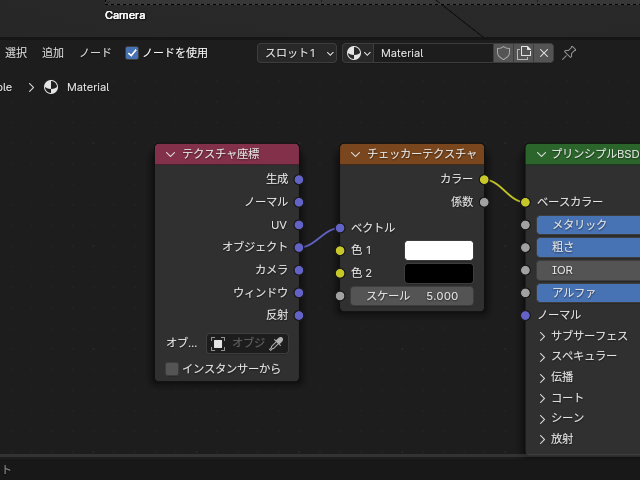Screen dimensions: 640x480
Task: Open the 色 2 black color swatch
Action: [439, 273]
